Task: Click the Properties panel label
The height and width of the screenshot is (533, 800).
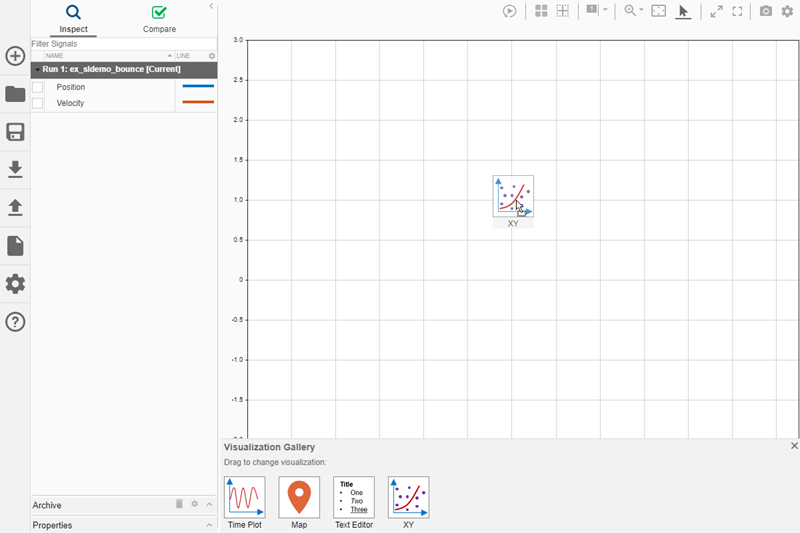Action: (52, 525)
